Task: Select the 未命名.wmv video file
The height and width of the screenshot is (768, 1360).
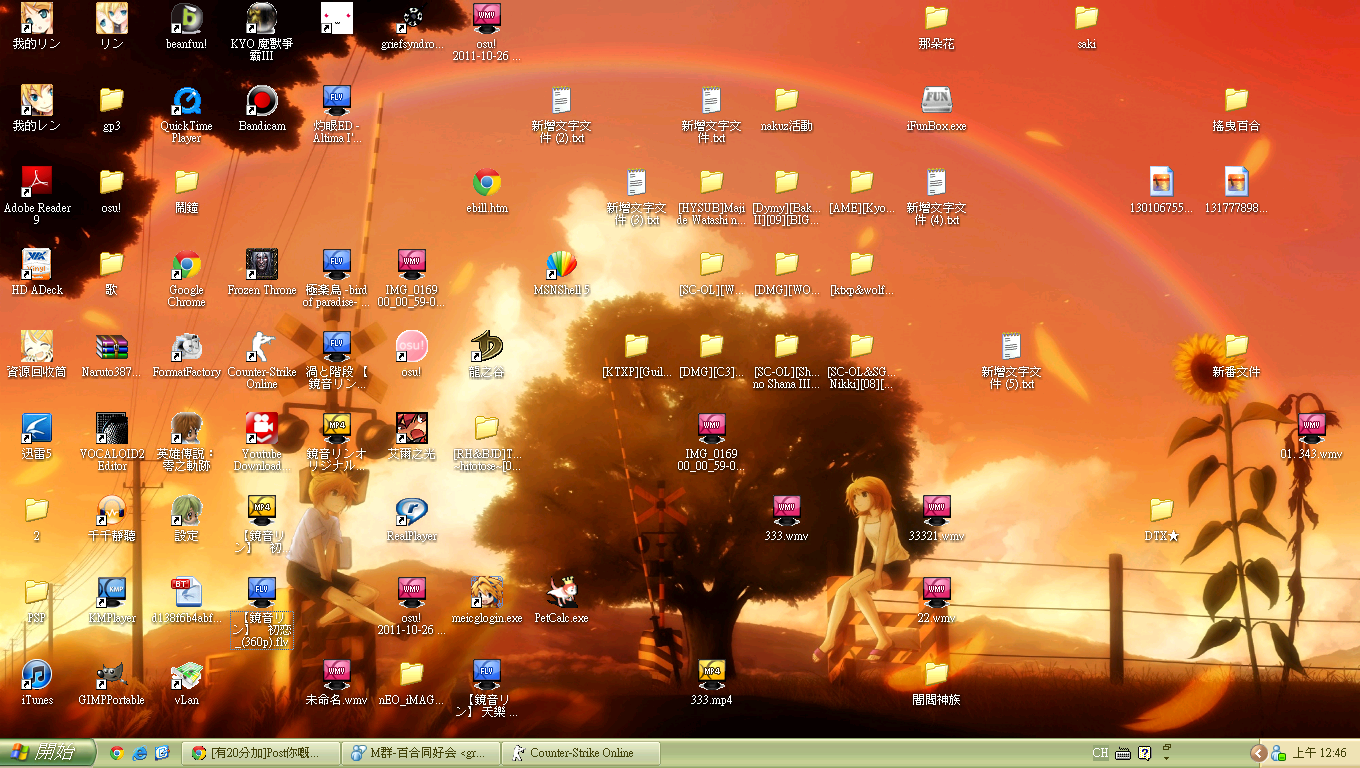Action: pos(337,674)
